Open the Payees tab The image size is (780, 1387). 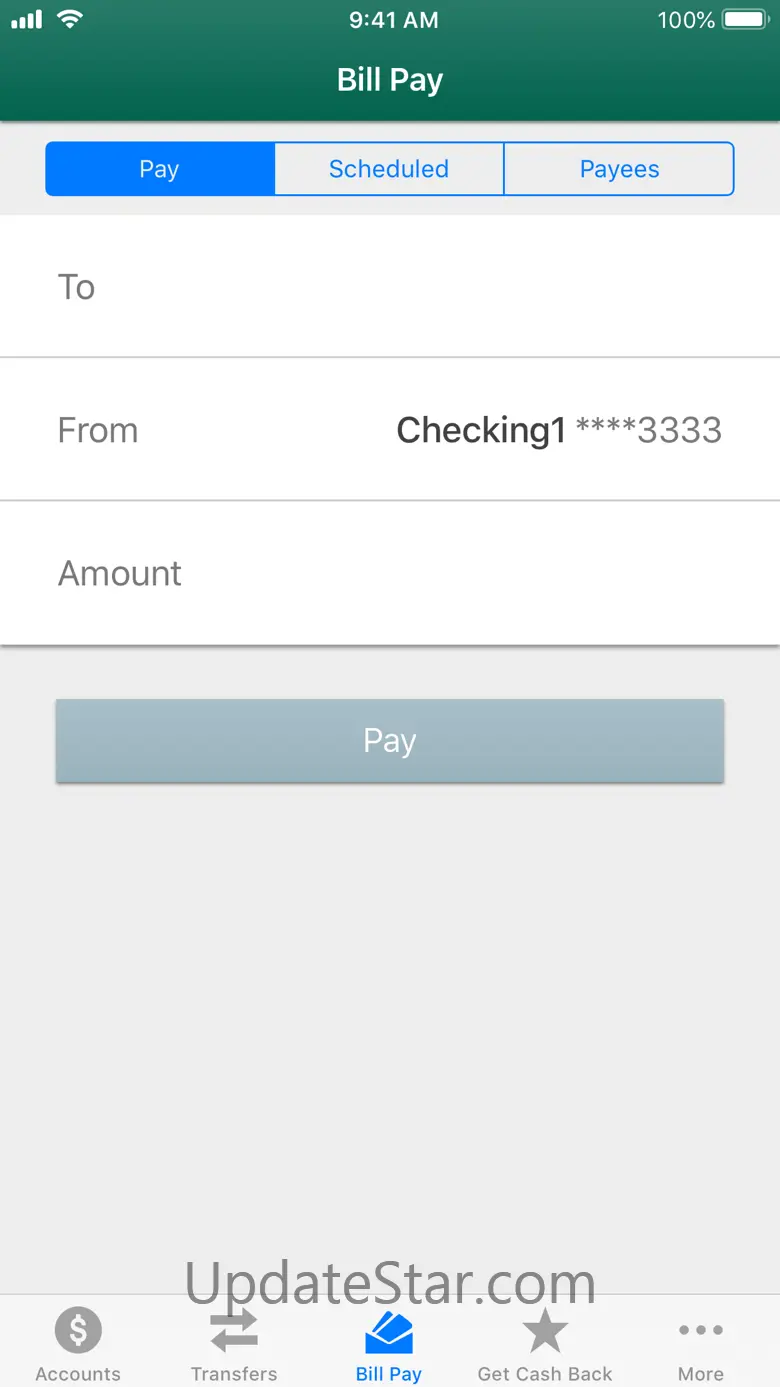(619, 169)
